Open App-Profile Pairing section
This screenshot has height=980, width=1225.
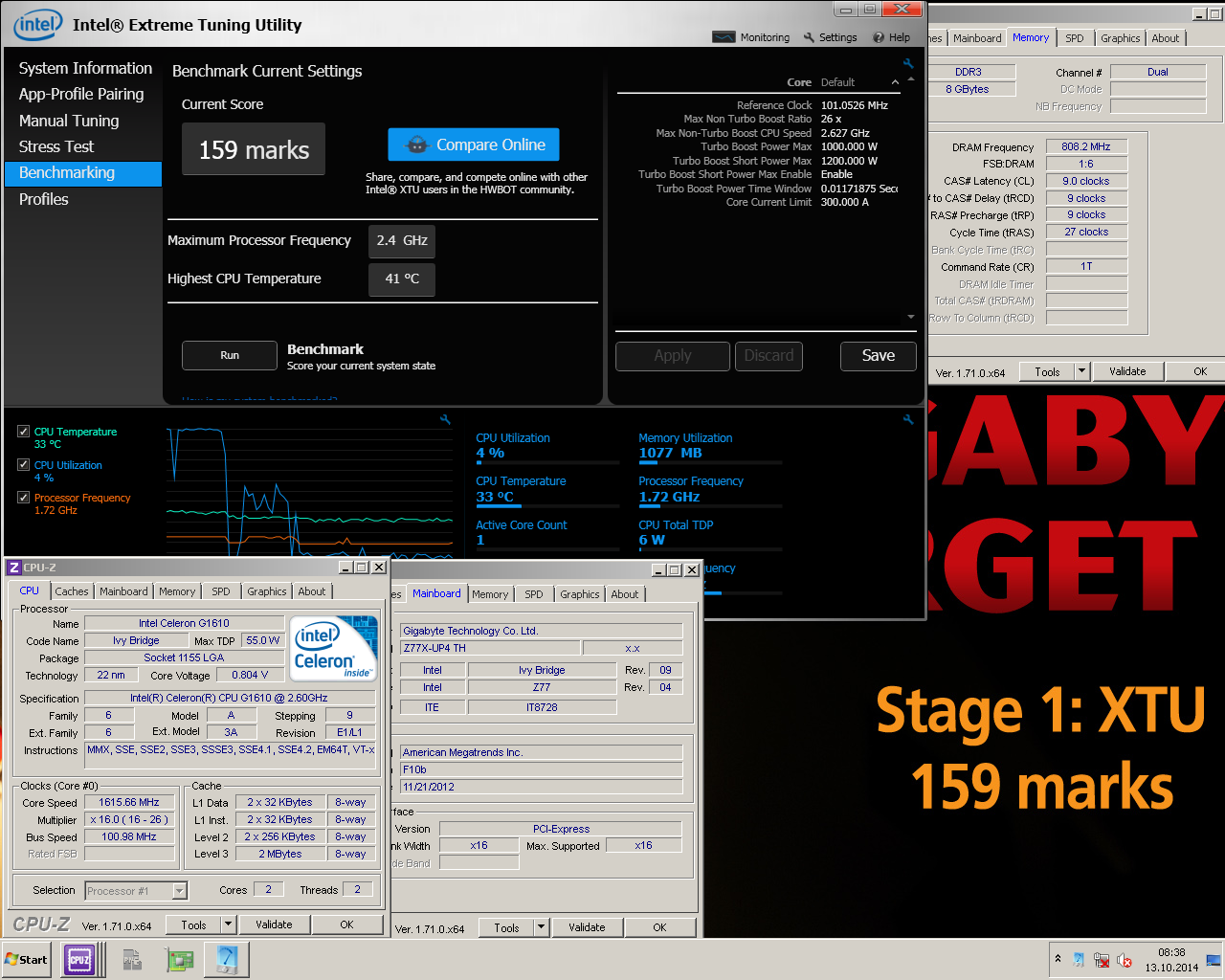(x=81, y=94)
